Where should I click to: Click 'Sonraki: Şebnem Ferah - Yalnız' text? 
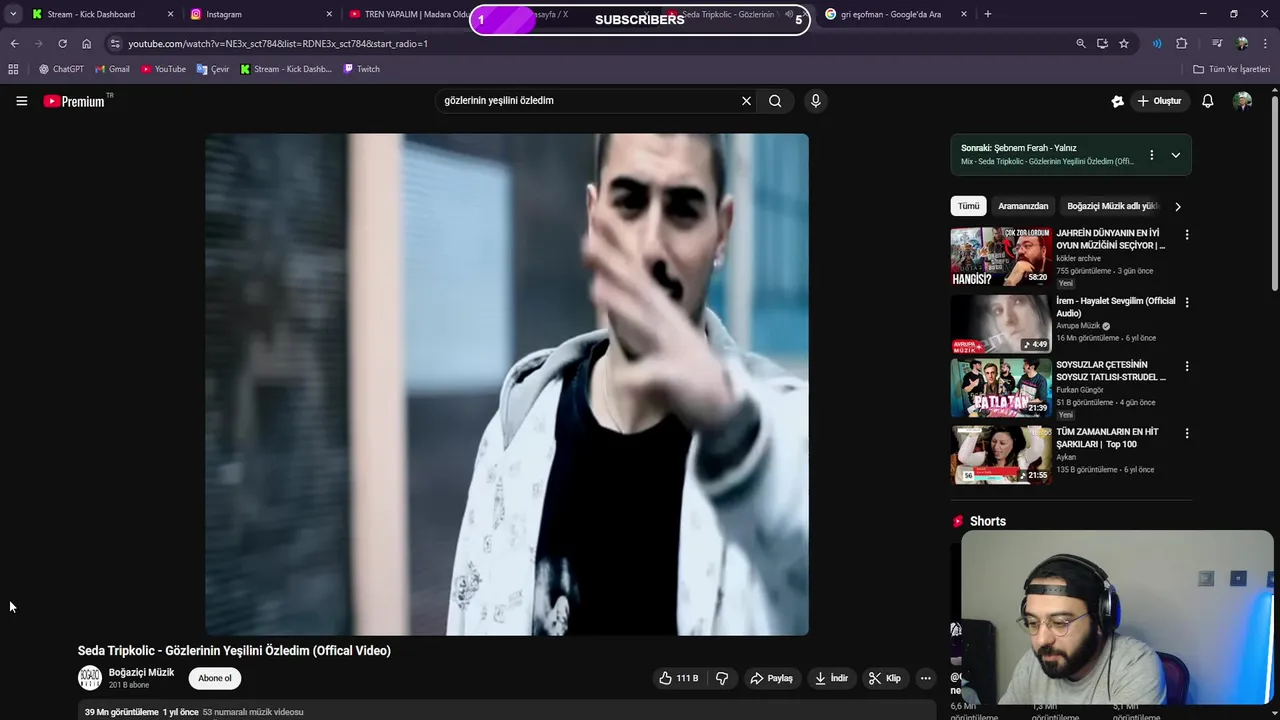click(1018, 148)
